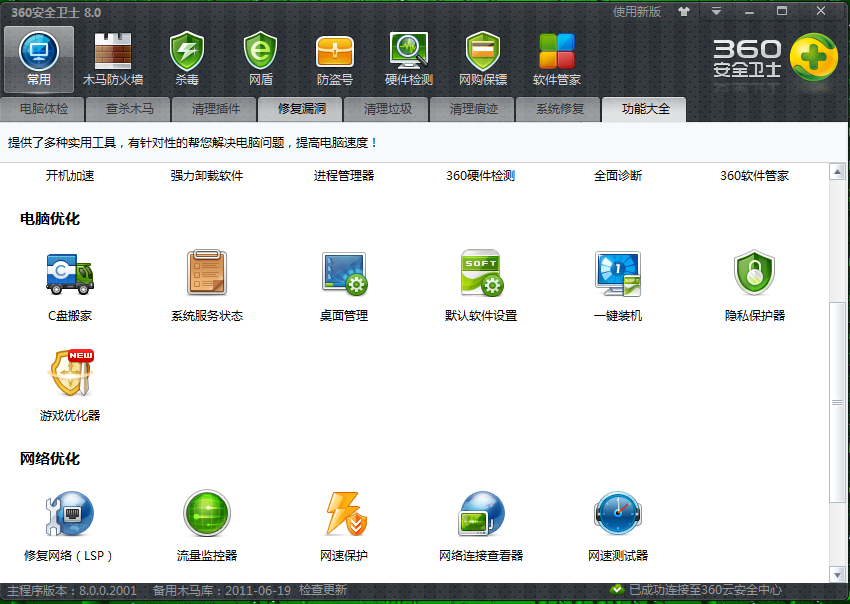Screen dimensions: 850x604
Task: Click the 进程管理器 label
Action: pos(344,176)
